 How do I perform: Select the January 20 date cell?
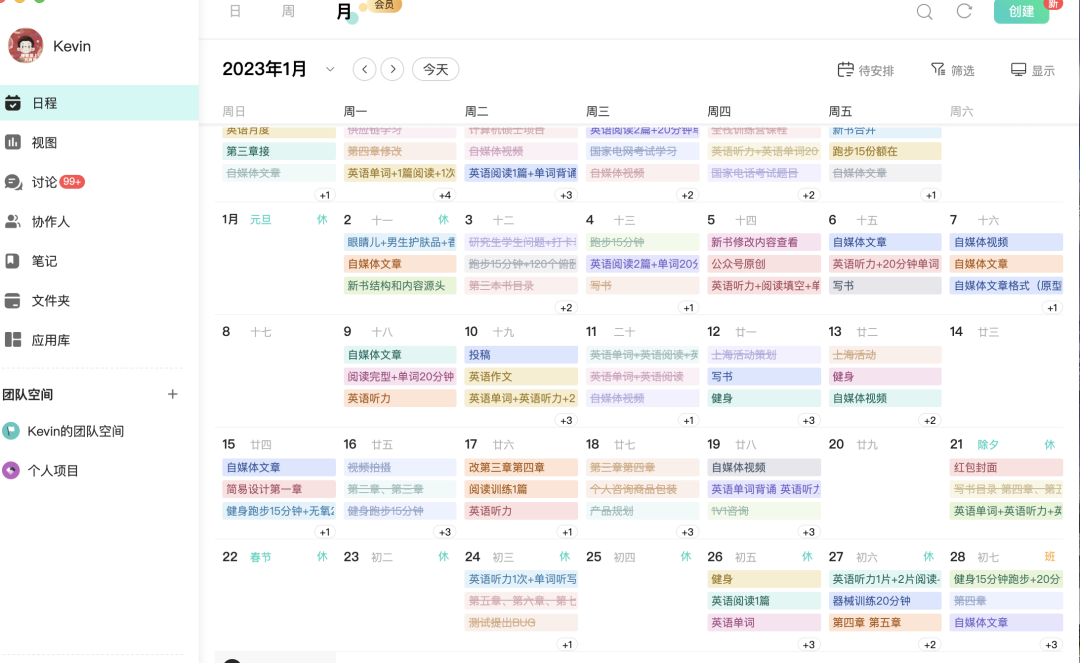(x=885, y=485)
